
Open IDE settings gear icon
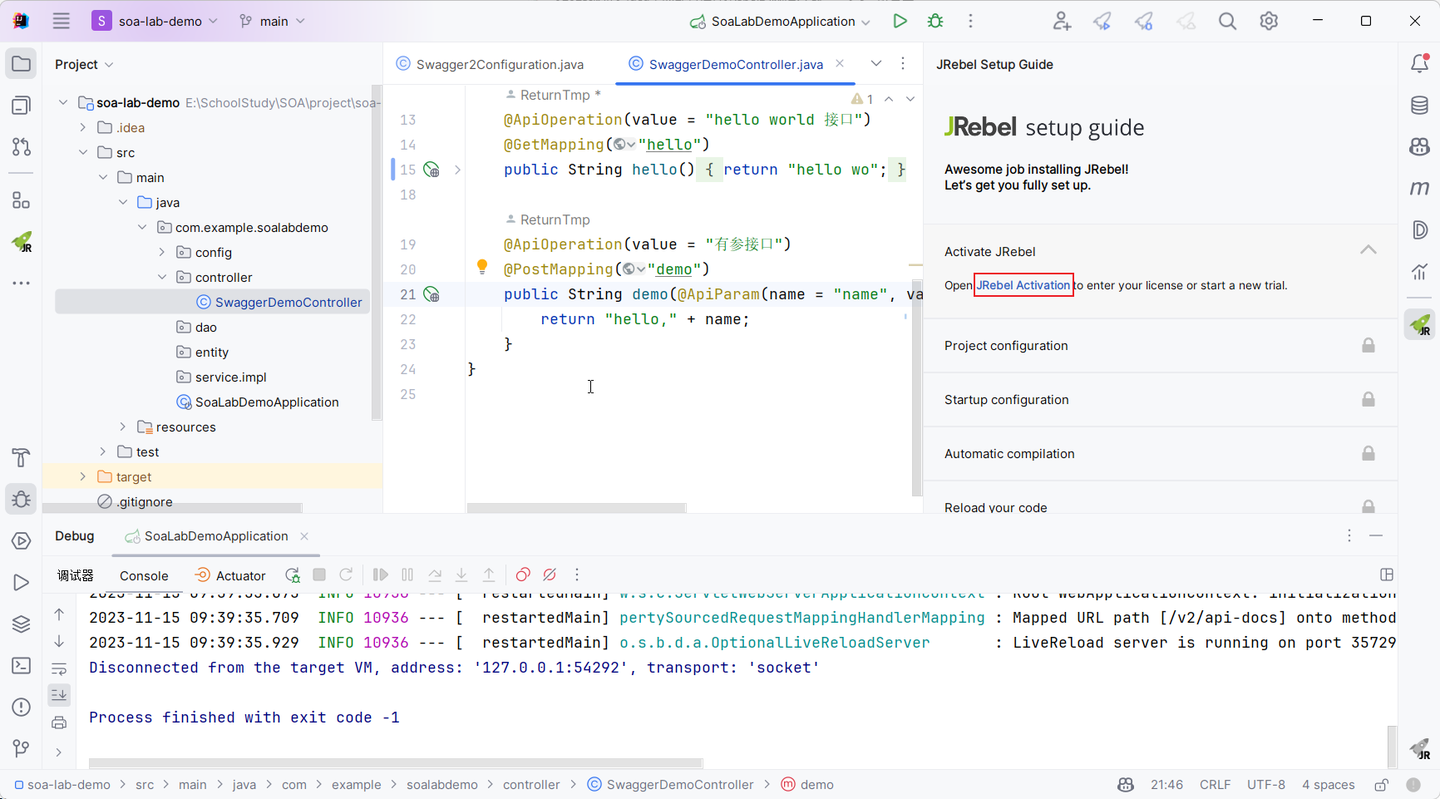pos(1269,21)
